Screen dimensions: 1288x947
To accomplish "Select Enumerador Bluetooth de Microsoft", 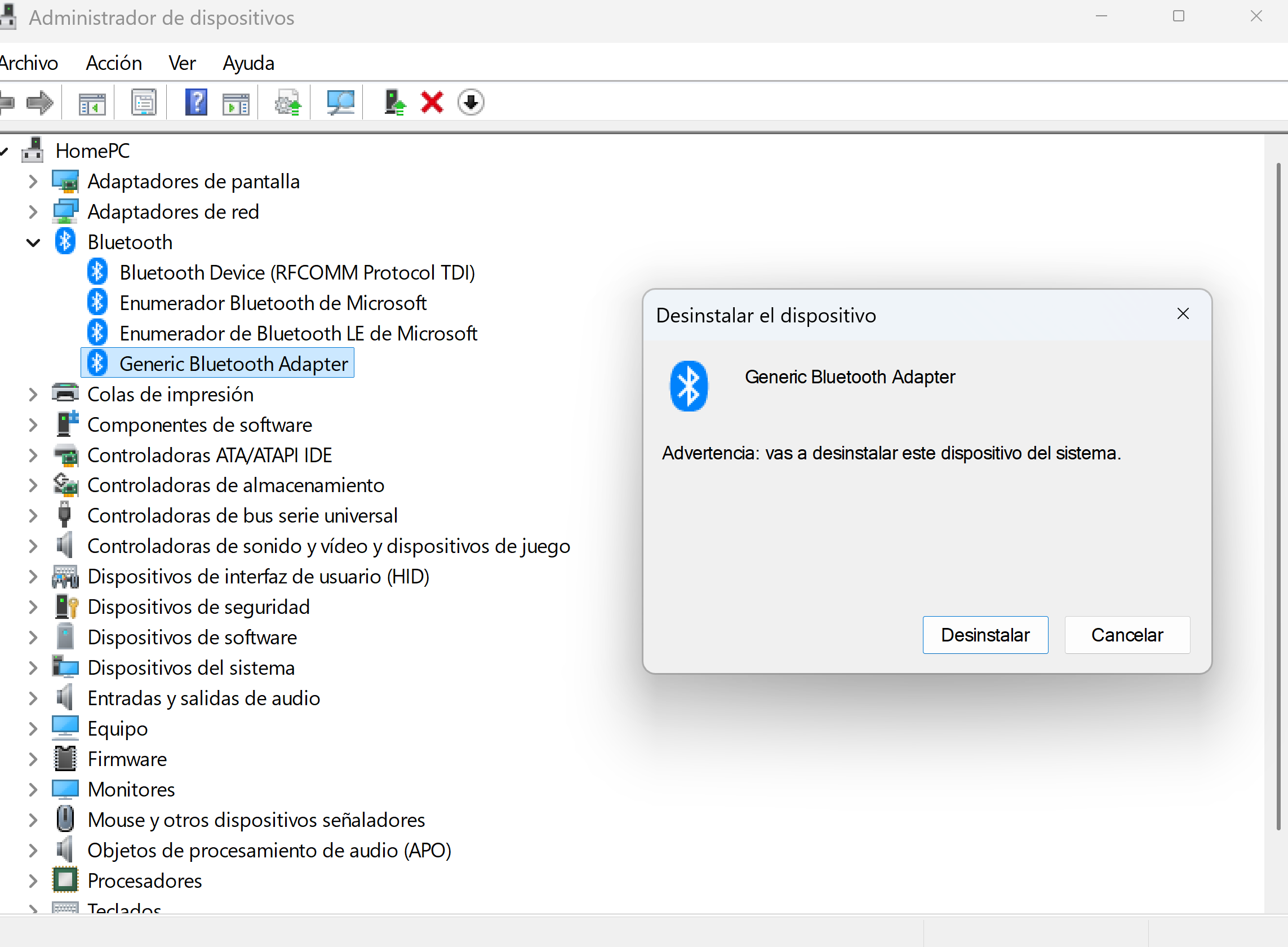I will pyautogui.click(x=273, y=303).
